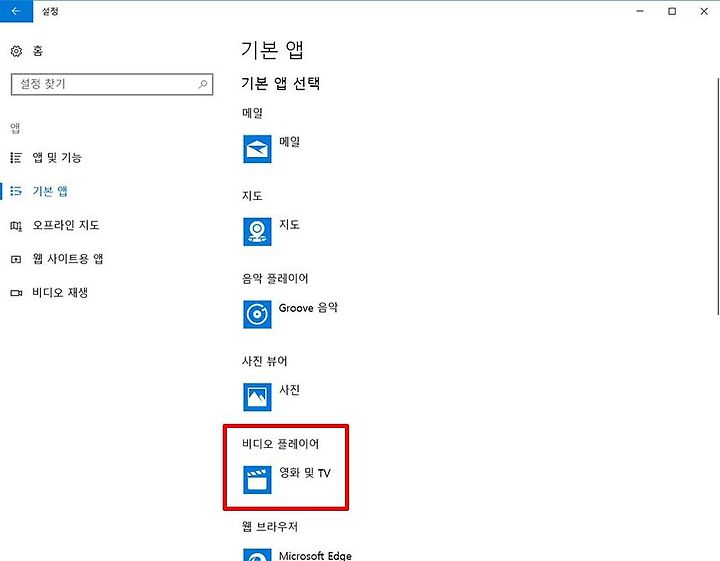
Task: Change default music player Groove 음악
Action: [x=308, y=308]
